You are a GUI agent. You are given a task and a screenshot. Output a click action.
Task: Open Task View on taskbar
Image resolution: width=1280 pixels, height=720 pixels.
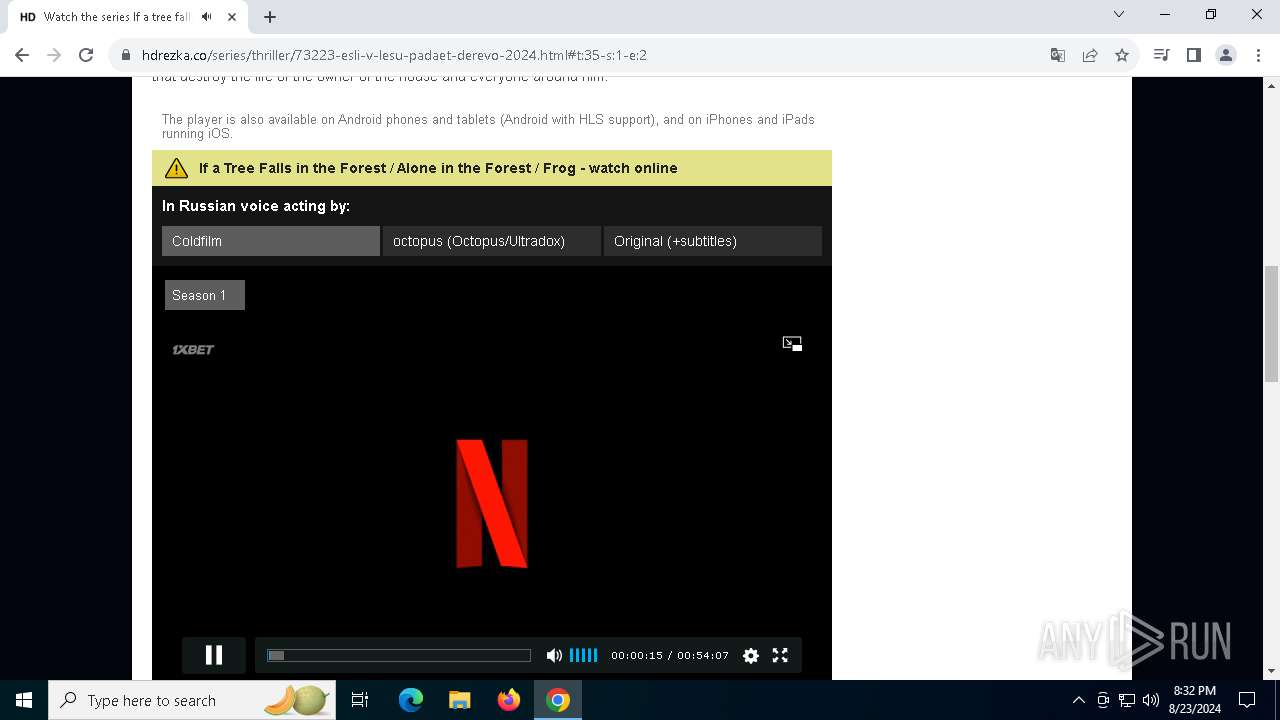click(361, 700)
